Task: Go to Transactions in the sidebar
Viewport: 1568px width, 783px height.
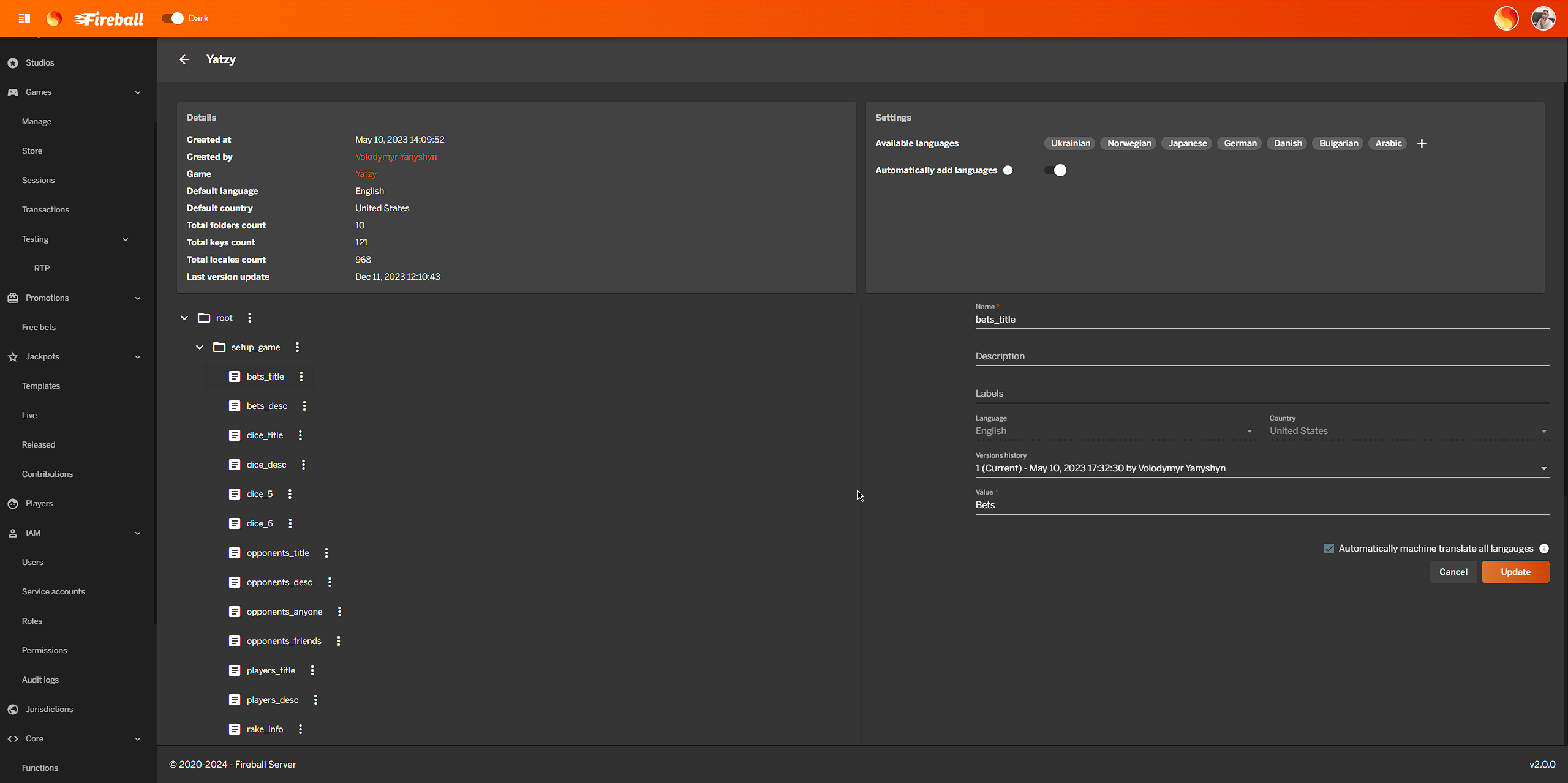Action: [45, 209]
